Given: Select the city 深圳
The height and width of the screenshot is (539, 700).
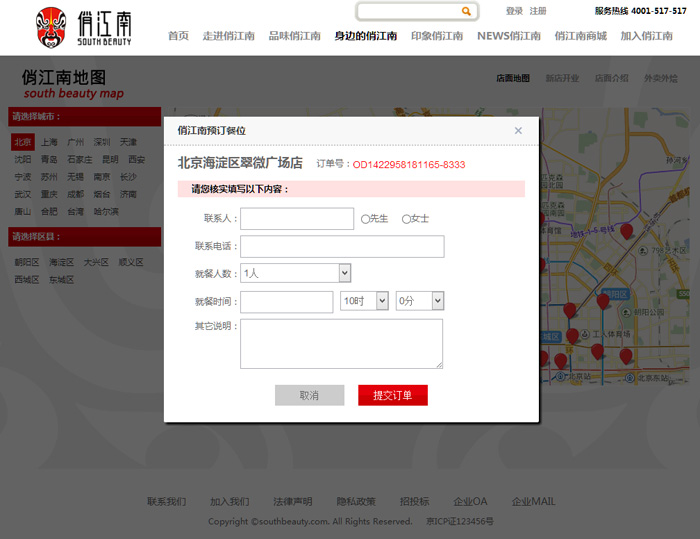Looking at the screenshot, I should pos(102,142).
